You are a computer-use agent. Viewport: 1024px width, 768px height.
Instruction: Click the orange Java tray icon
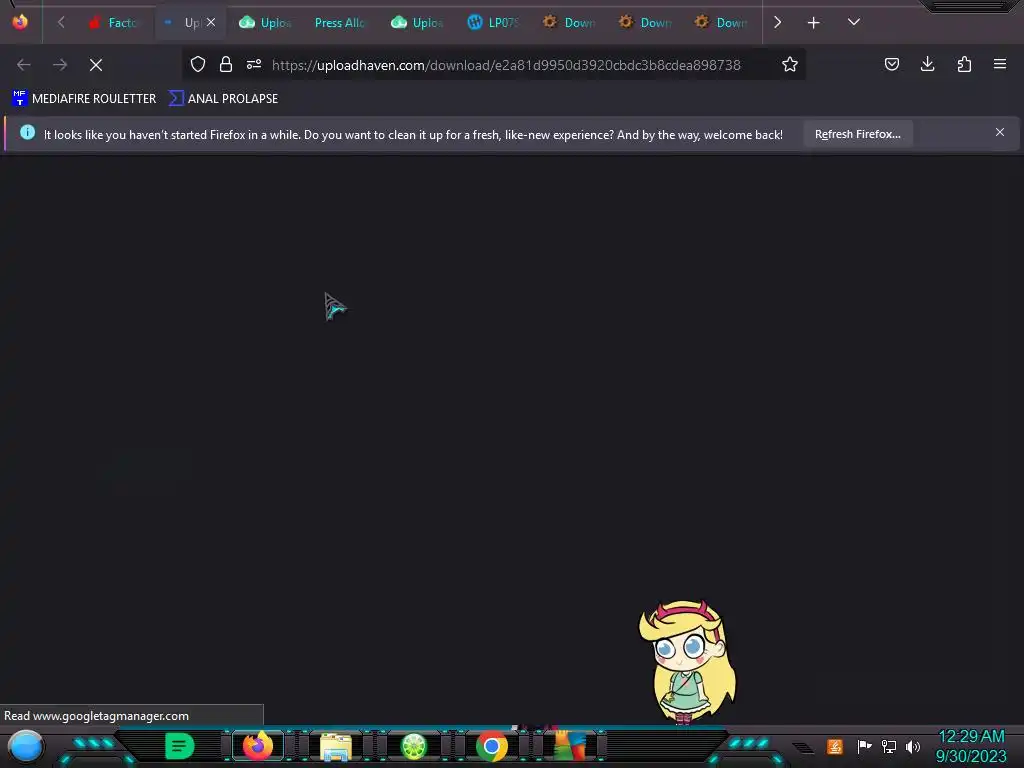click(835, 746)
